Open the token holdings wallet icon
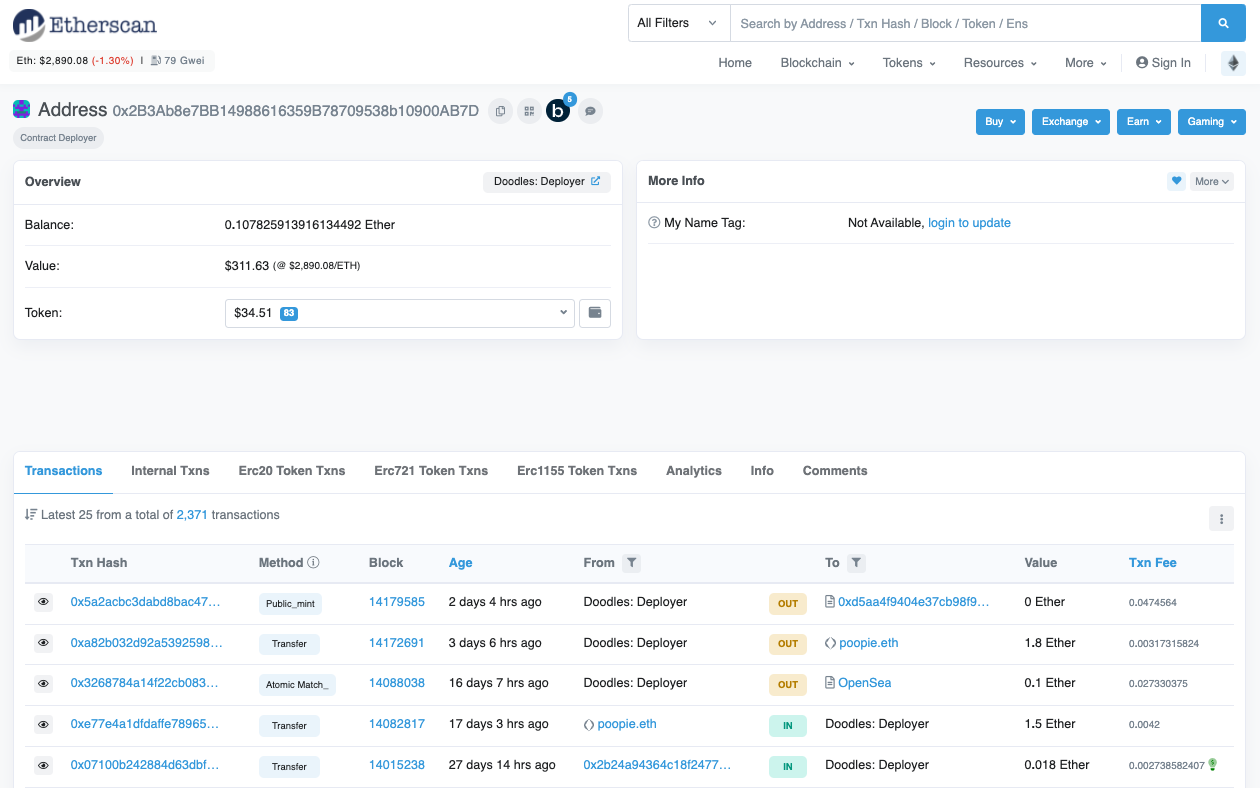Image resolution: width=1260 pixels, height=788 pixels. pyautogui.click(x=595, y=313)
